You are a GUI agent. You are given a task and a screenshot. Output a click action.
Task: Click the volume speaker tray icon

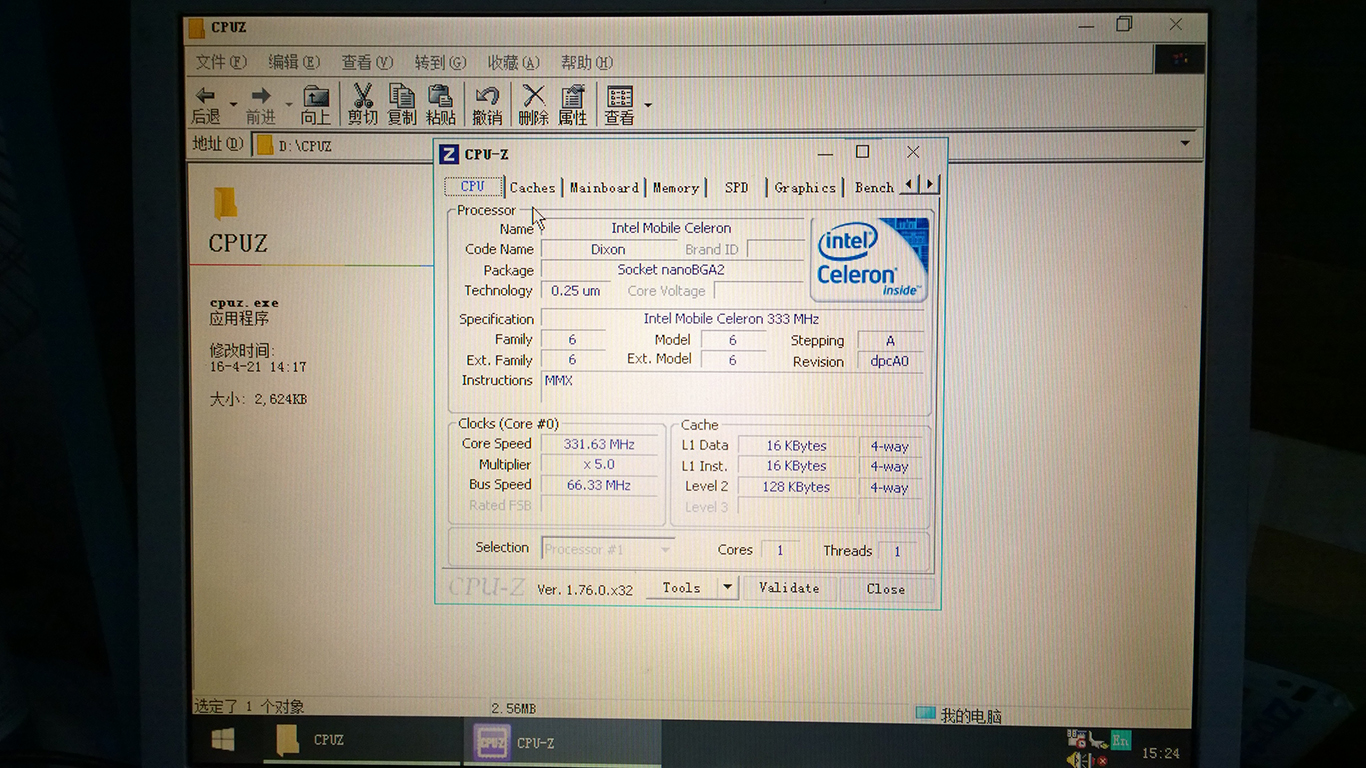(x=1079, y=760)
